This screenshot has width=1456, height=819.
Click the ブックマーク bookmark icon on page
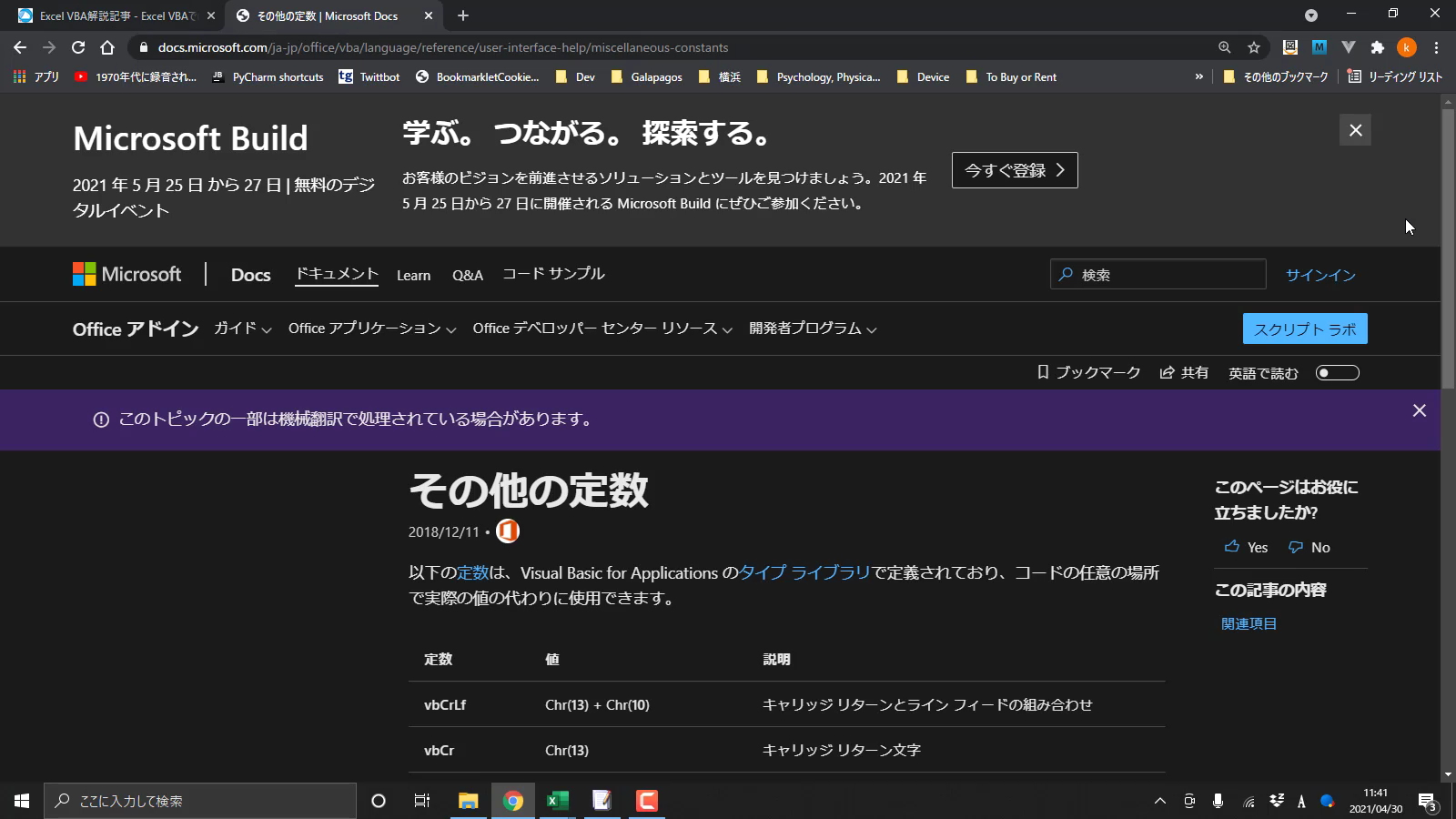pos(1043,372)
